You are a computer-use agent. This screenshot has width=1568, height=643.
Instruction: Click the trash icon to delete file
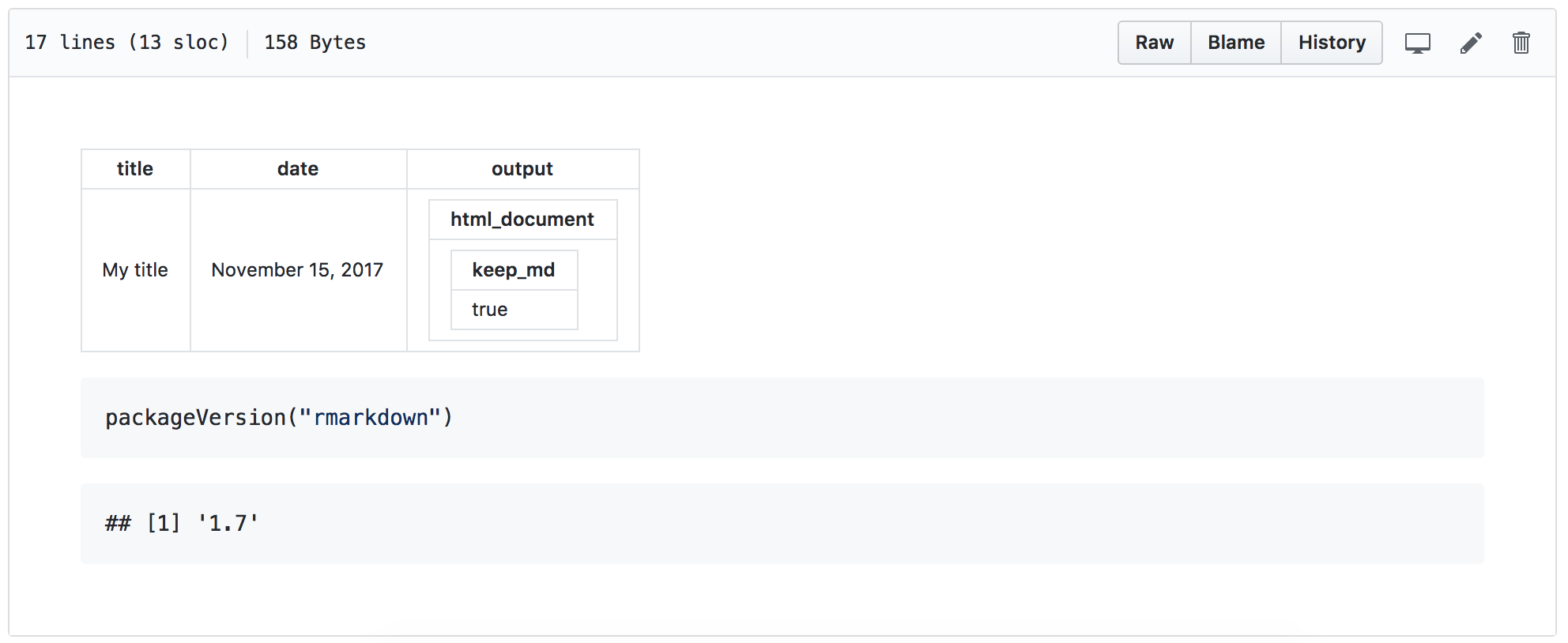coord(1521,43)
